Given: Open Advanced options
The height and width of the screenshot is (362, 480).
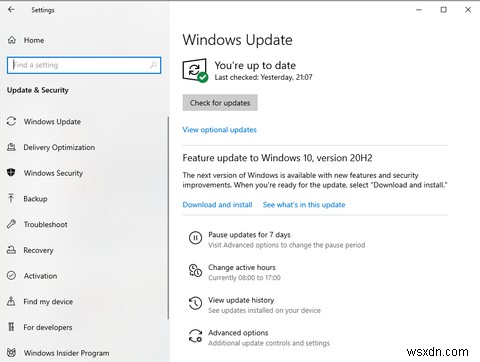Looking at the screenshot, I should click(x=238, y=333).
